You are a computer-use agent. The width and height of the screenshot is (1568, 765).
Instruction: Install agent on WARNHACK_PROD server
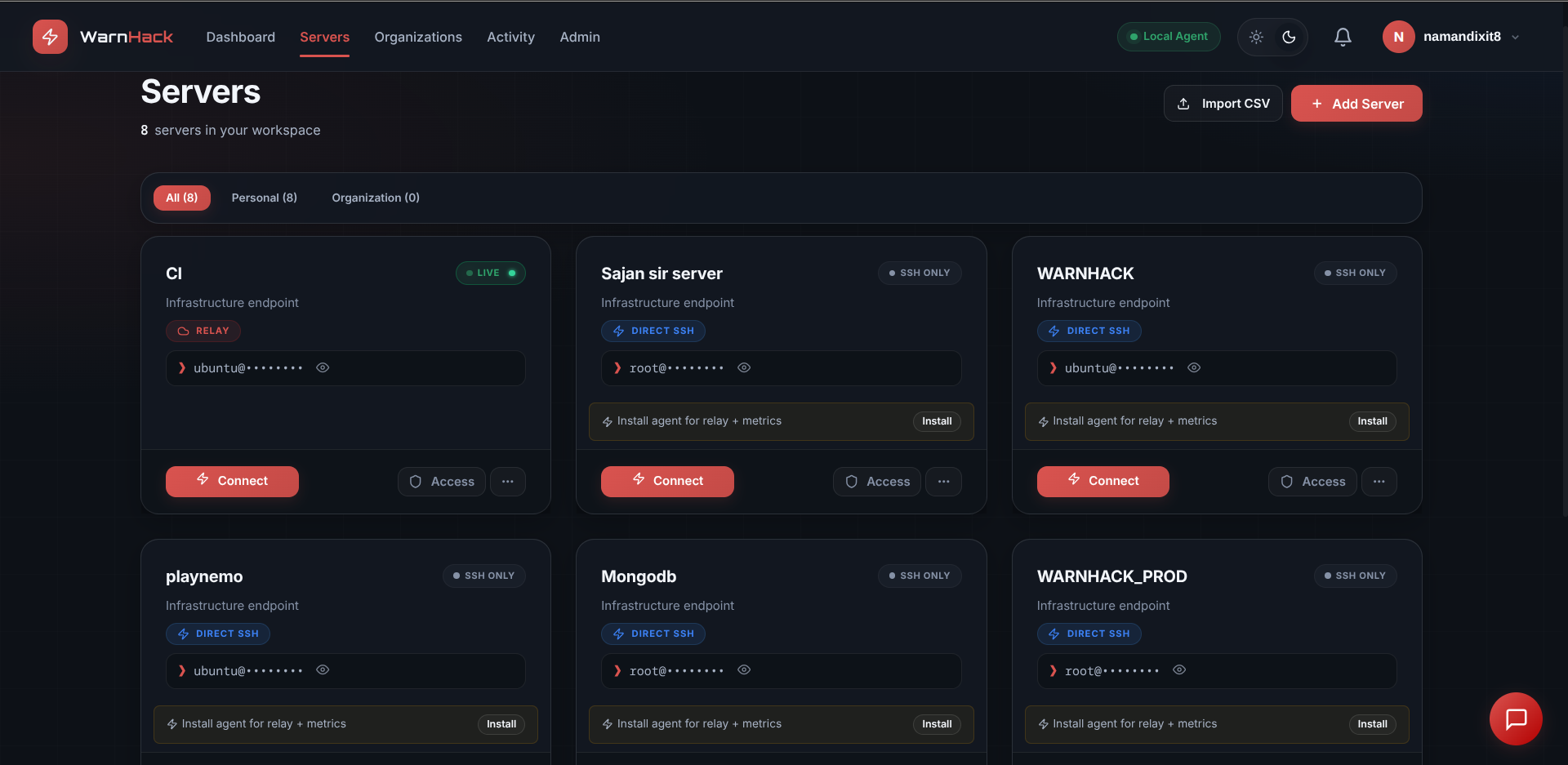point(1372,724)
